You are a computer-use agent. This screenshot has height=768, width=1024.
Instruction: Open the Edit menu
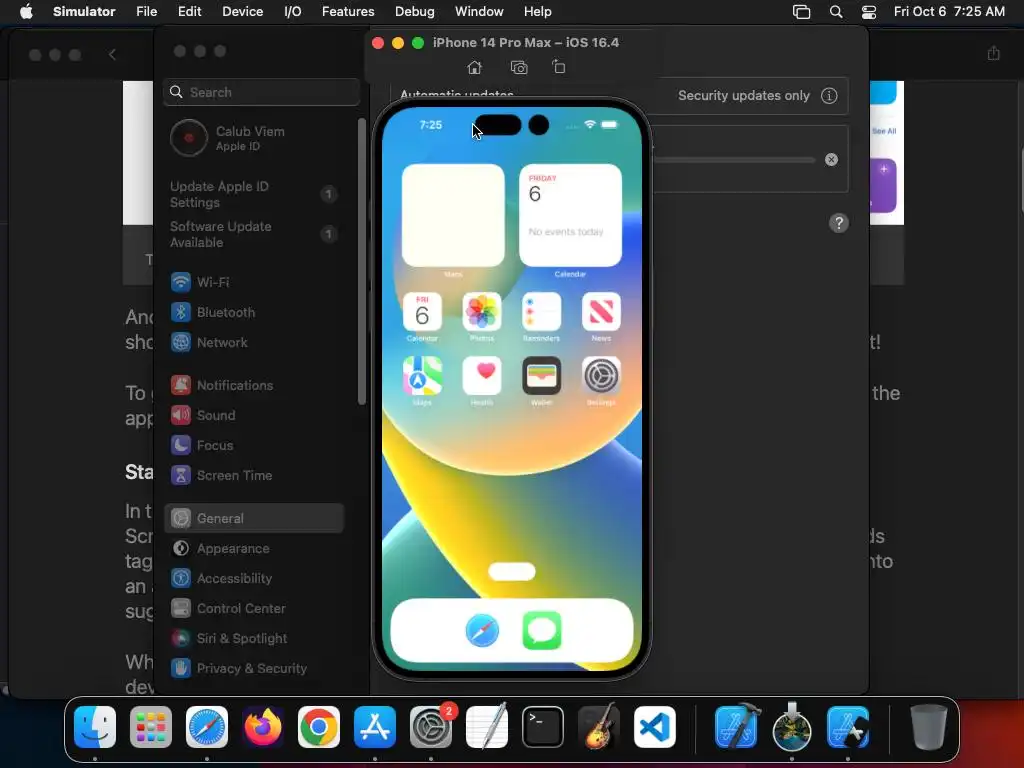pos(189,12)
